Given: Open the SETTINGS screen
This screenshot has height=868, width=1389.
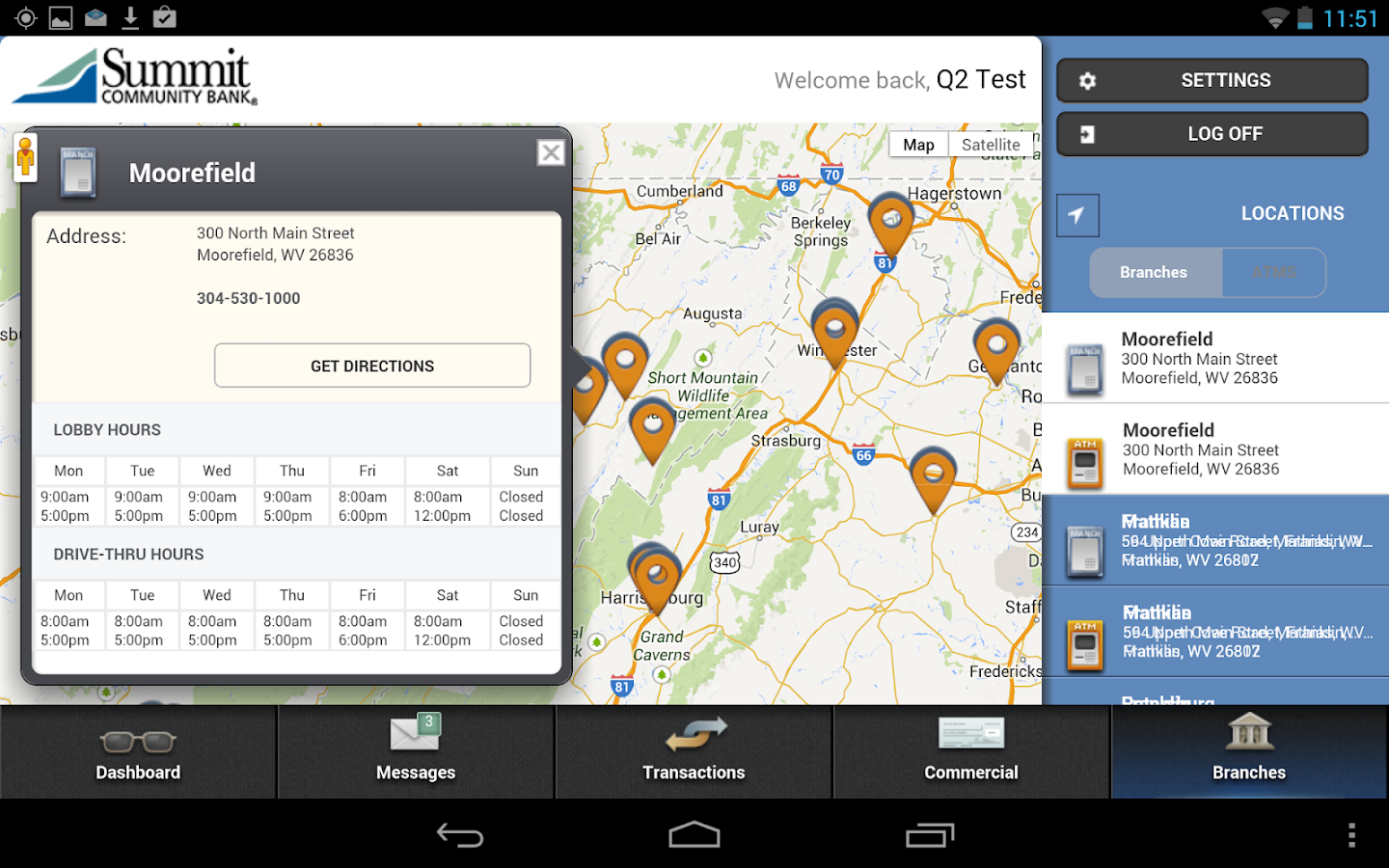Looking at the screenshot, I should 1212,80.
